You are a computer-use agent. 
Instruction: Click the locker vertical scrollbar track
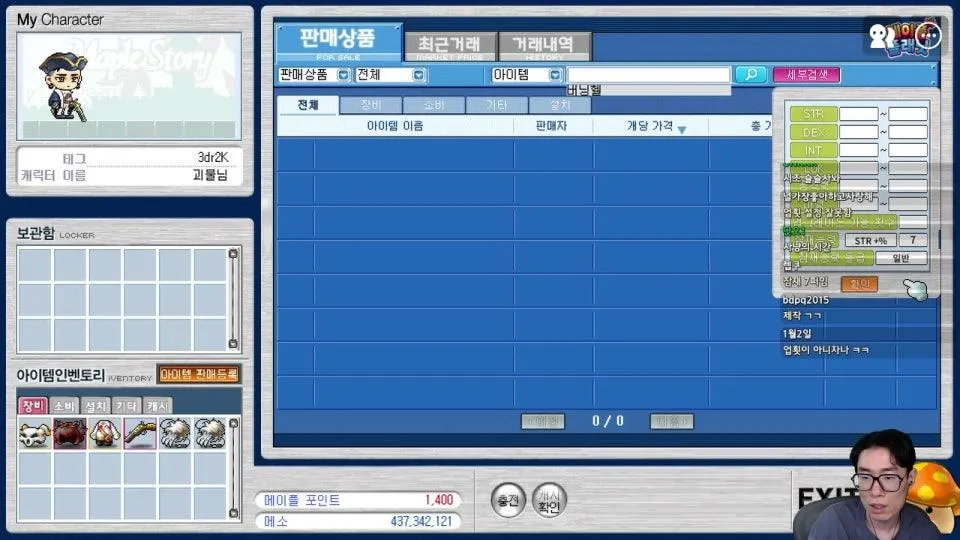pyautogui.click(x=233, y=299)
